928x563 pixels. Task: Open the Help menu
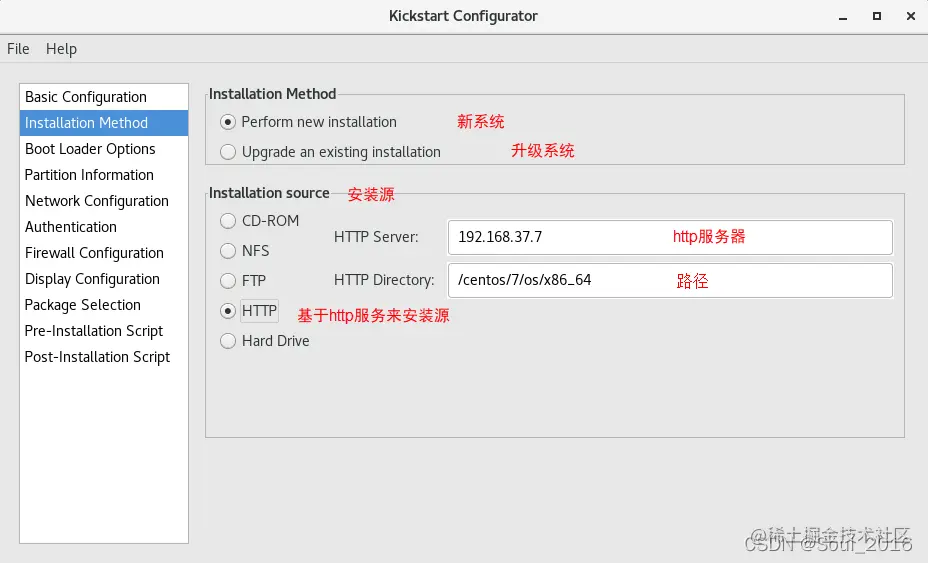pos(62,49)
